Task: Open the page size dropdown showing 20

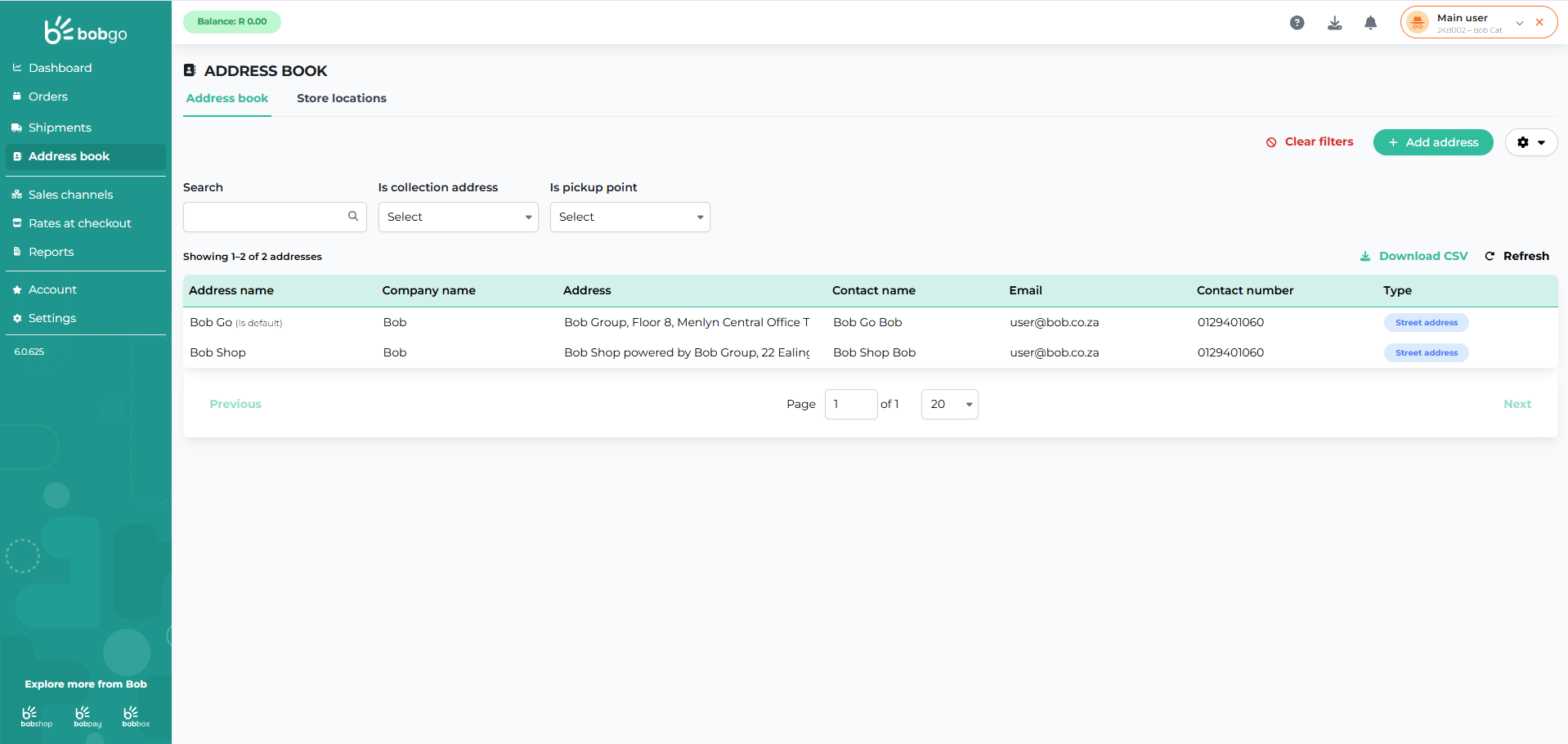Action: [x=949, y=405]
